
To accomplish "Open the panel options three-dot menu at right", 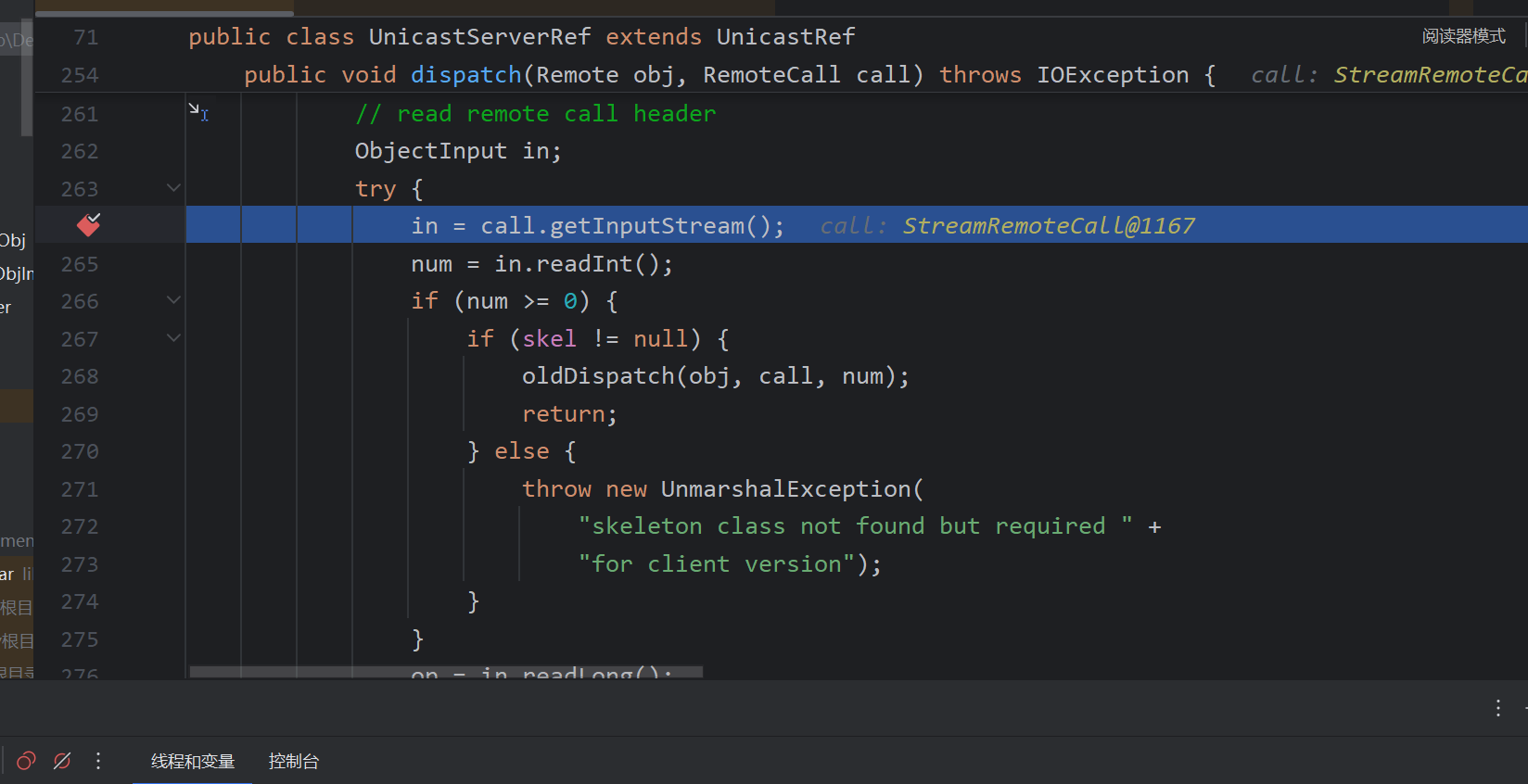I will 1498,708.
